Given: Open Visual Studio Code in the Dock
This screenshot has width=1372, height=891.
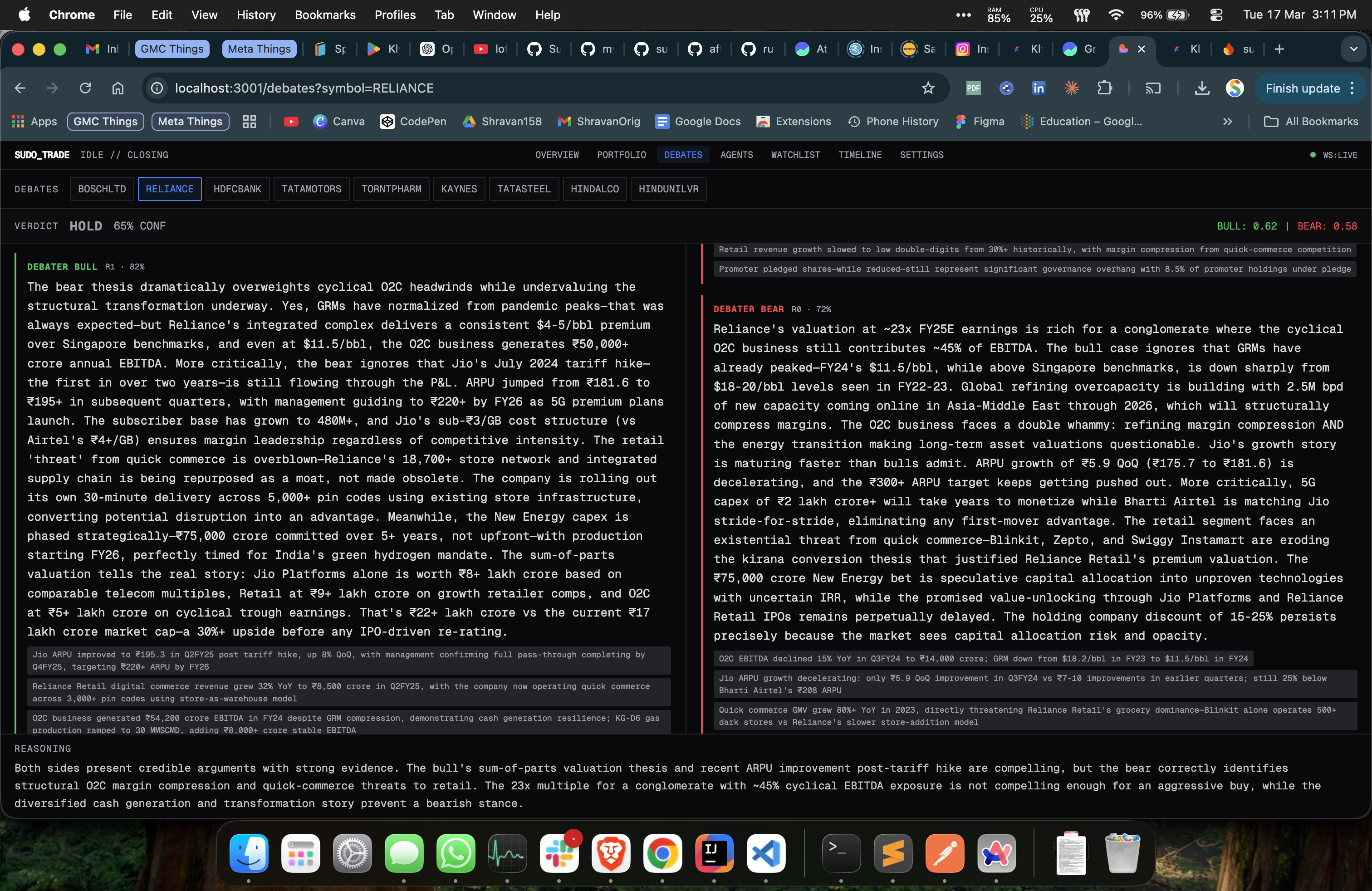Looking at the screenshot, I should 765,852.
